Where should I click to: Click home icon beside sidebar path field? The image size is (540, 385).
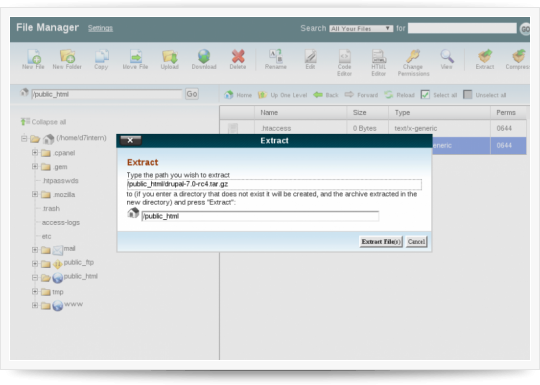pyautogui.click(x=24, y=92)
